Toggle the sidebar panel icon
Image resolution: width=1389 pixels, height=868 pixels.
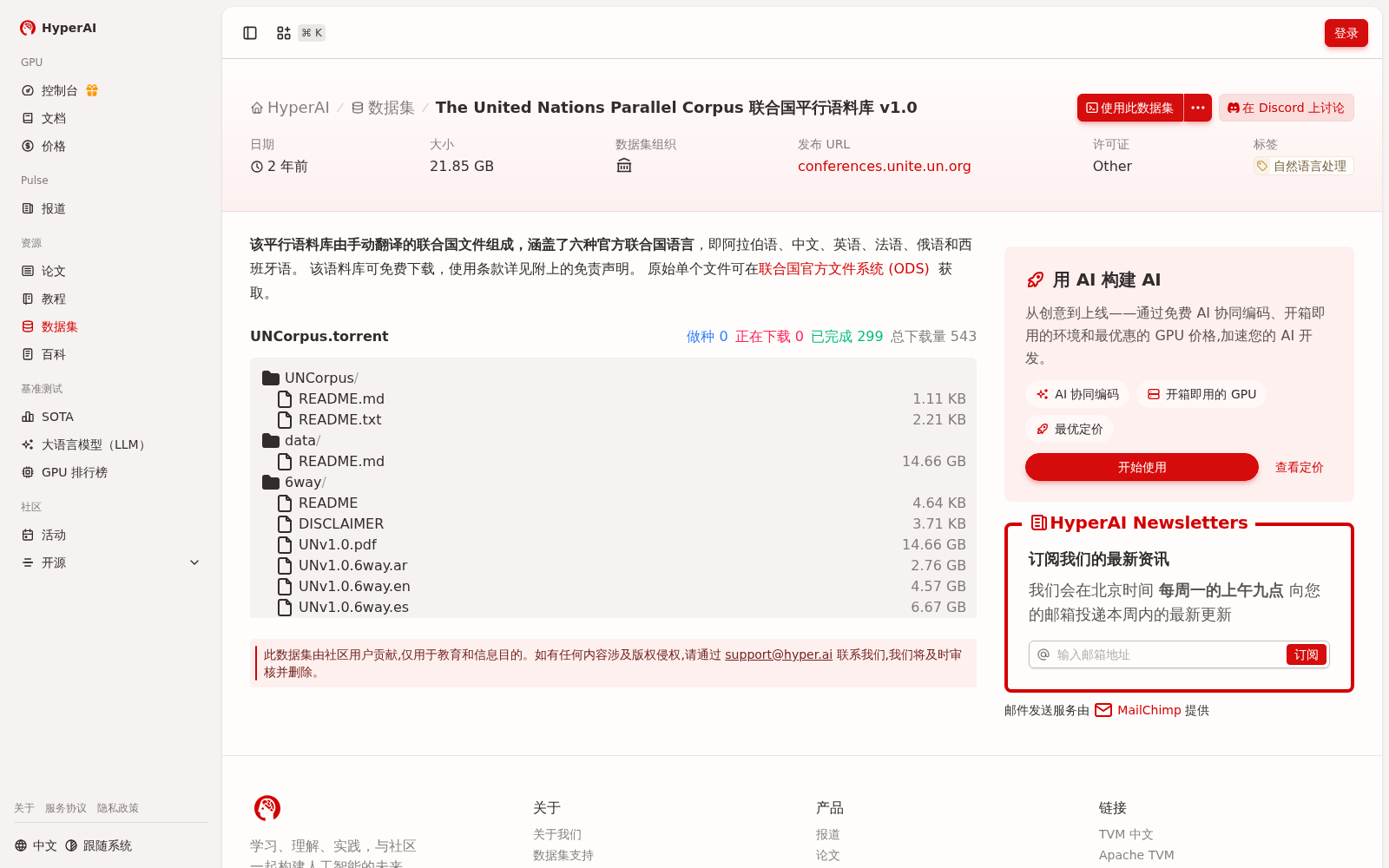(250, 33)
